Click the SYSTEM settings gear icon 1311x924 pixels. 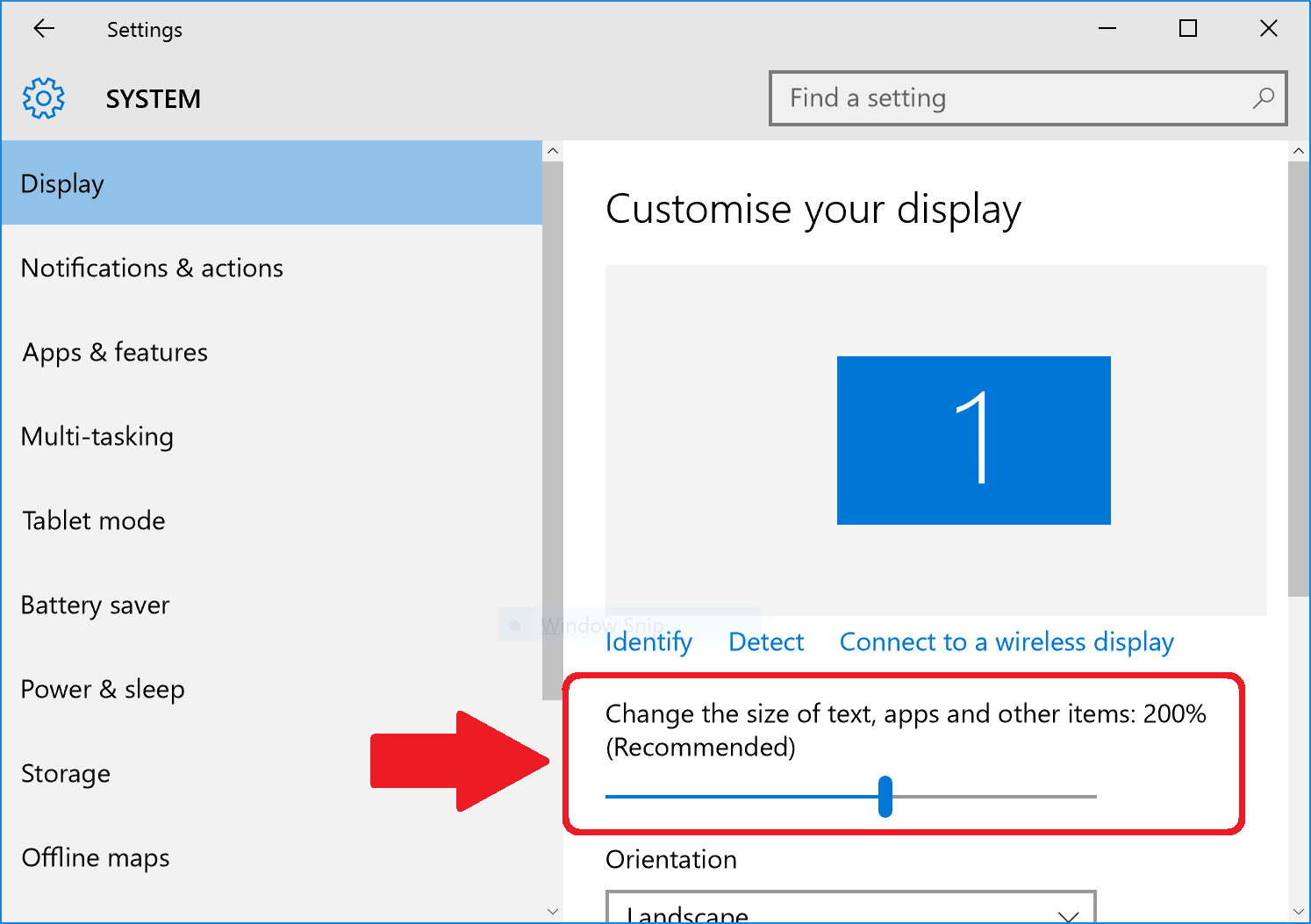pyautogui.click(x=43, y=98)
